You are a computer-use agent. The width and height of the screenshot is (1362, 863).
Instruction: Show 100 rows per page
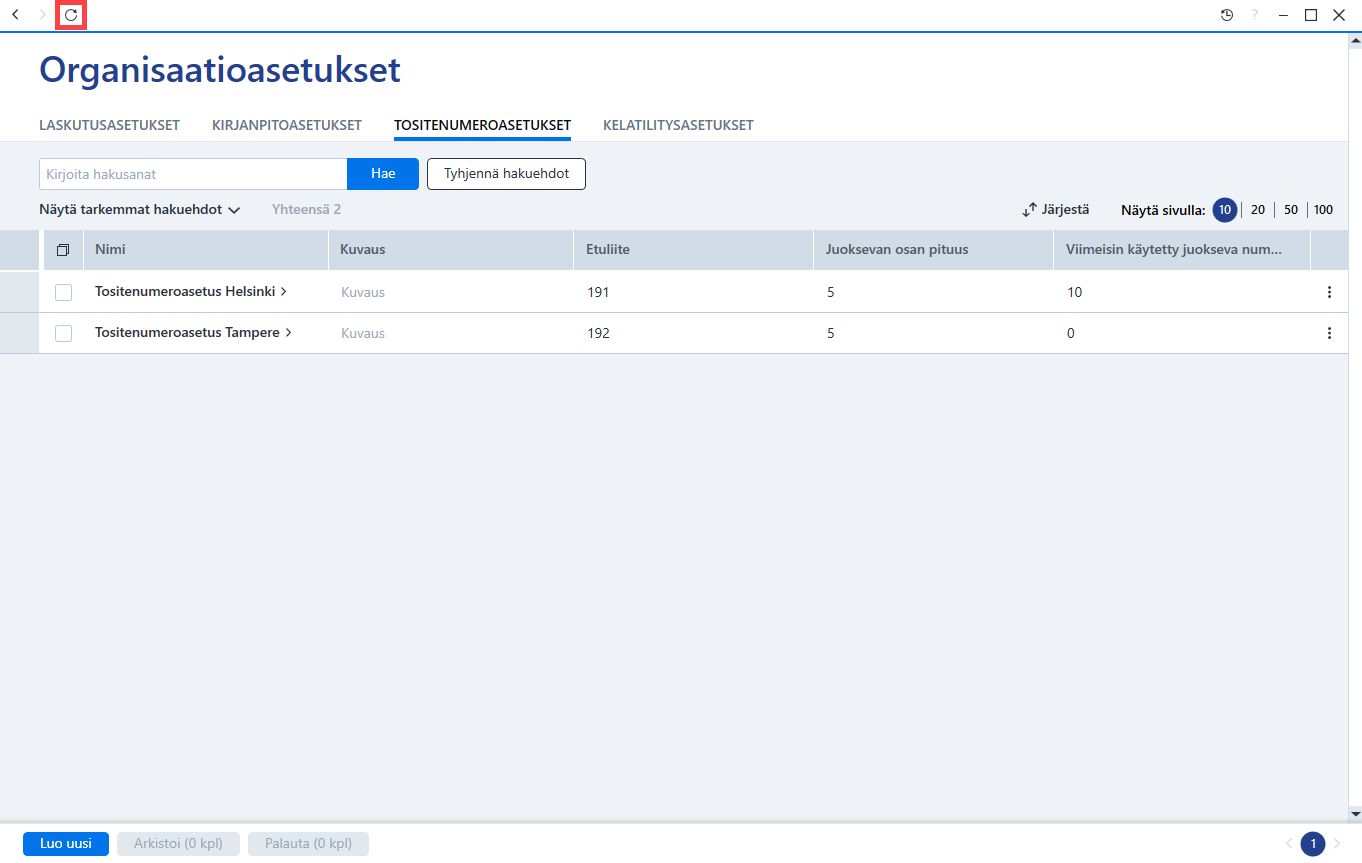1323,210
